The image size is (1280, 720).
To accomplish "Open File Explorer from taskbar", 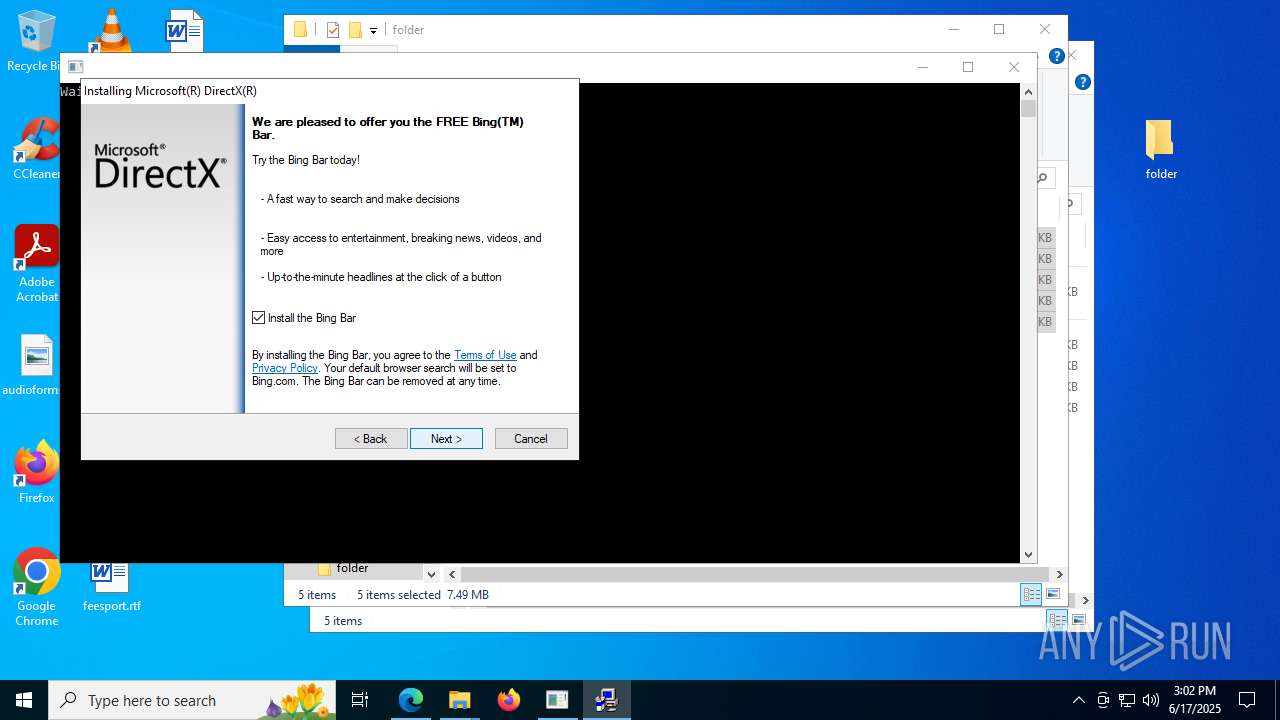I will (x=459, y=700).
